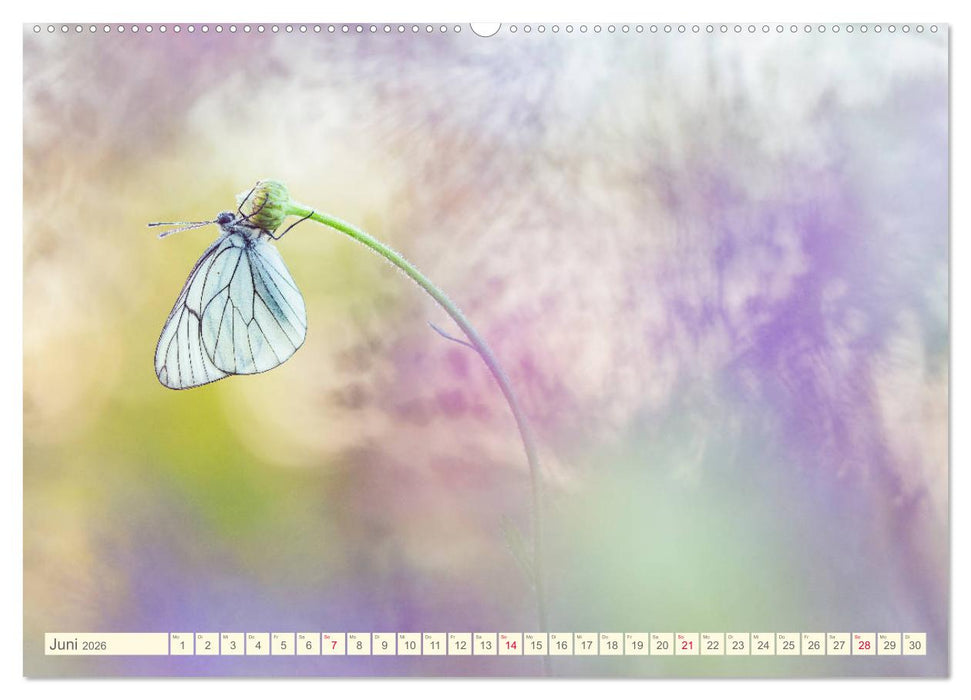Select the date cell labeled 20
This screenshot has width=971, height=700.
tap(661, 644)
